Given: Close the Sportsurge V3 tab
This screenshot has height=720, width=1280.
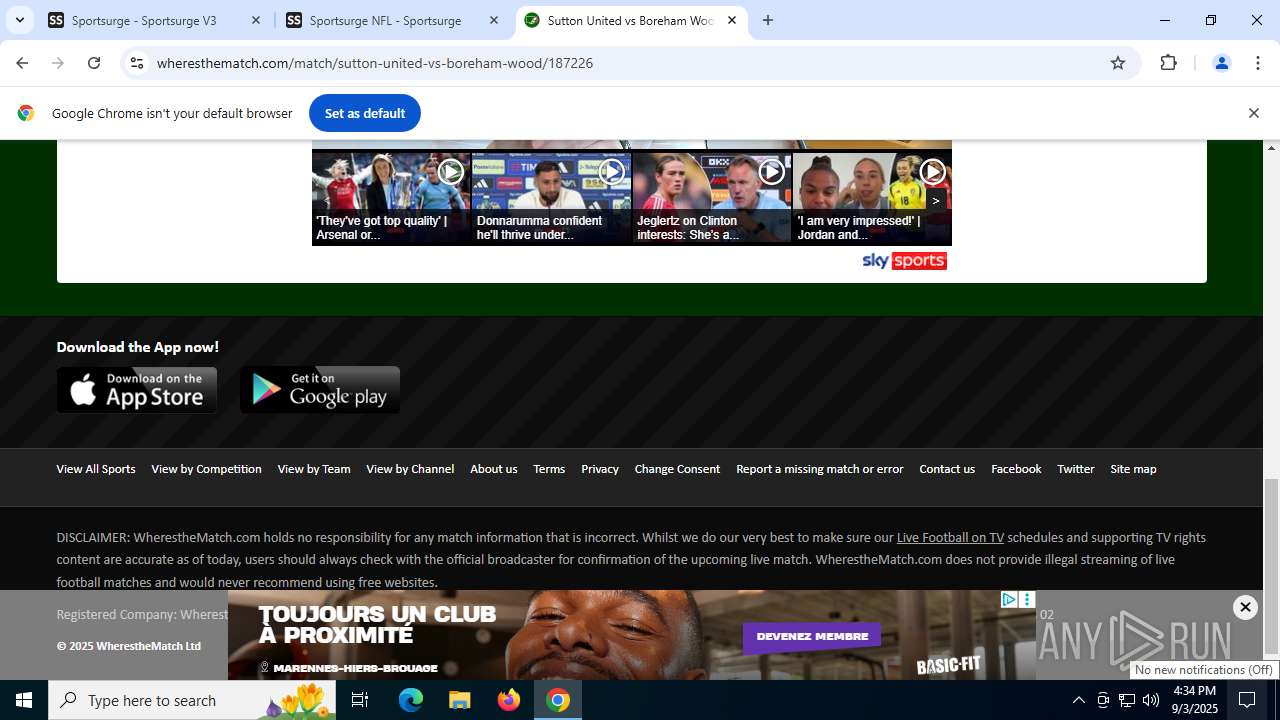Looking at the screenshot, I should coord(256,20).
